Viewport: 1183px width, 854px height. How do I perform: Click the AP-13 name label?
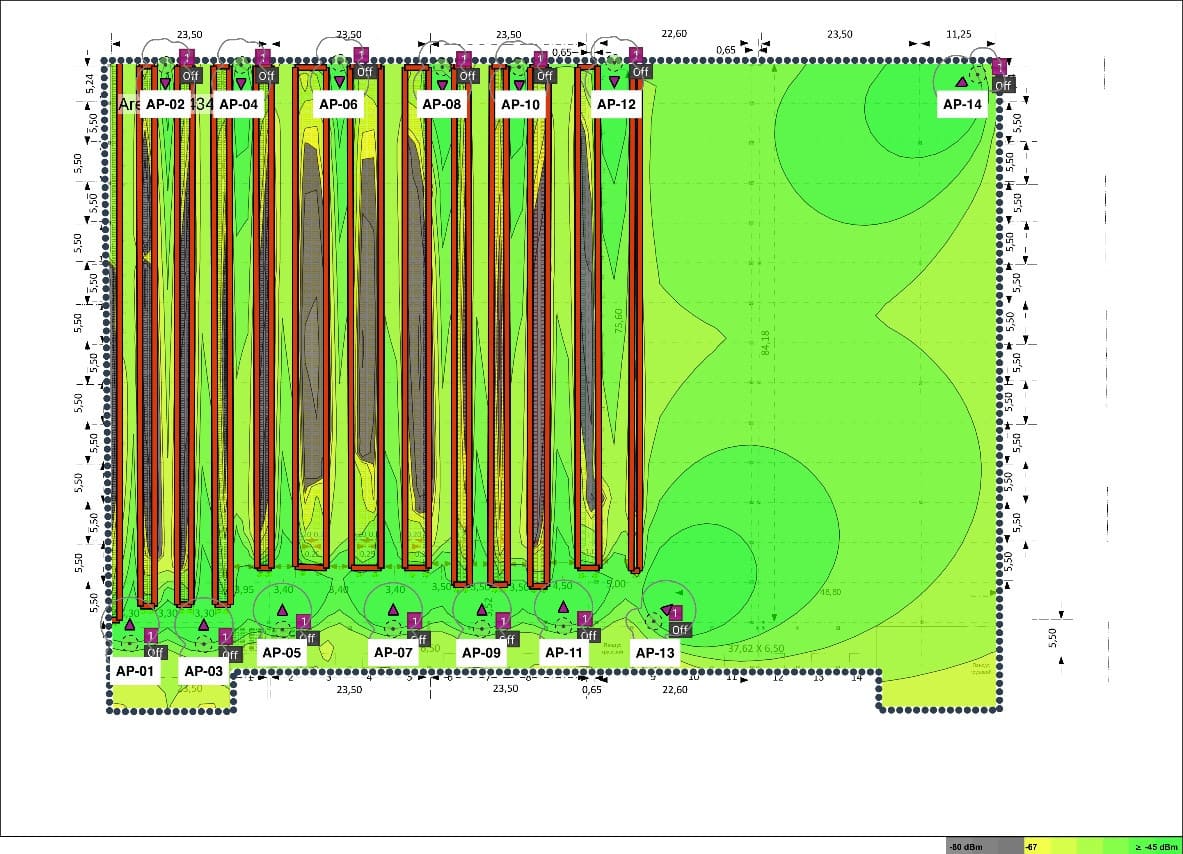pos(655,653)
